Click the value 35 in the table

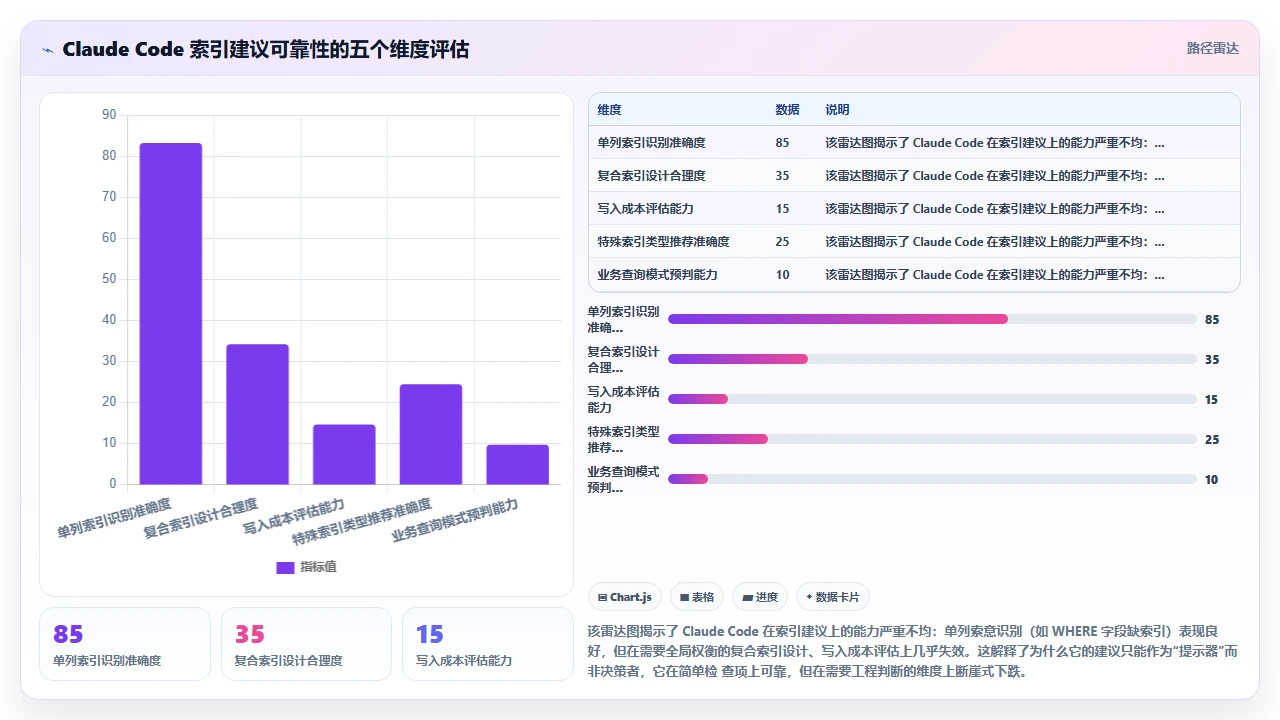click(782, 176)
